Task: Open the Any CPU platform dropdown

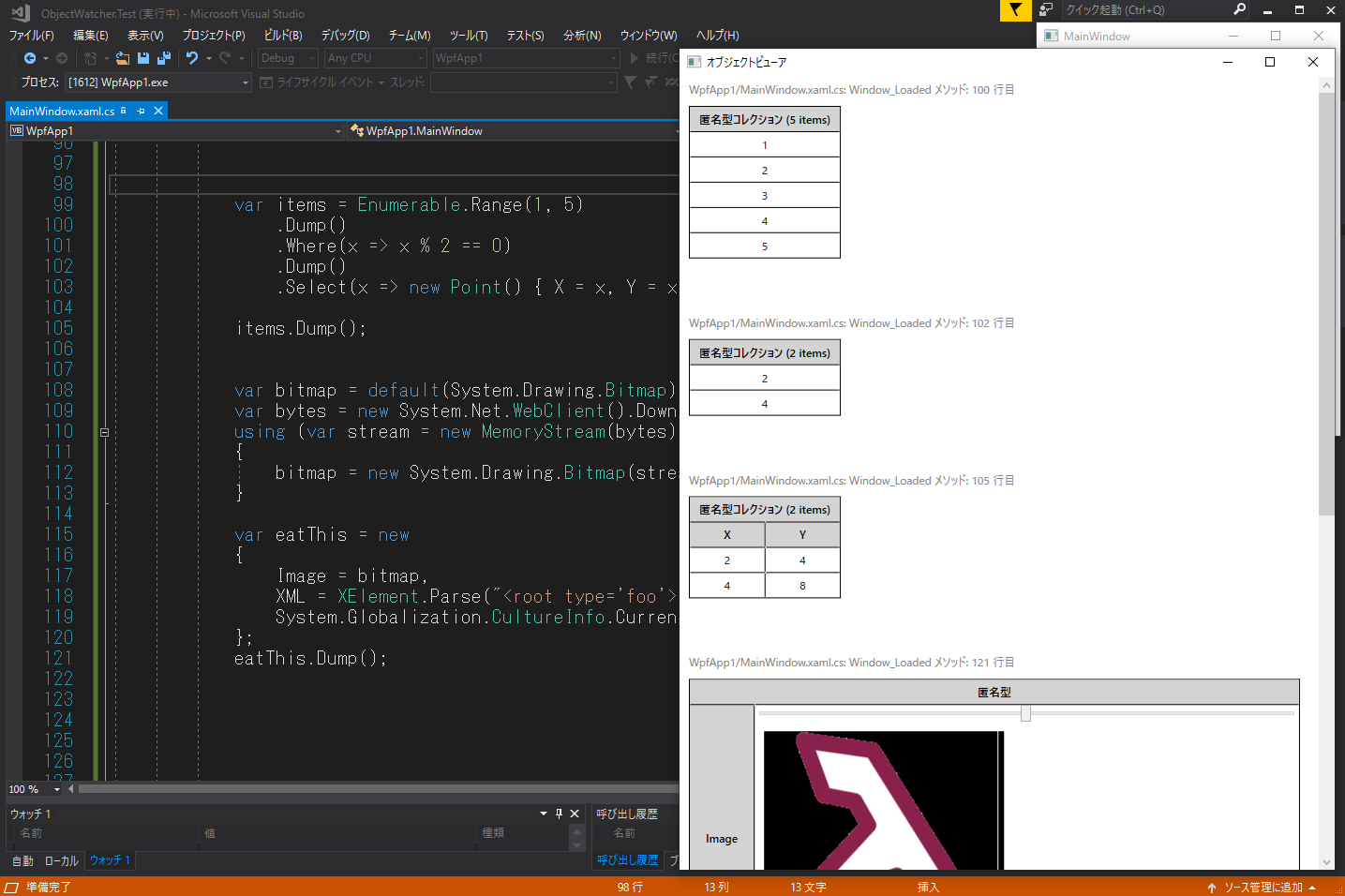Action: pyautogui.click(x=376, y=58)
